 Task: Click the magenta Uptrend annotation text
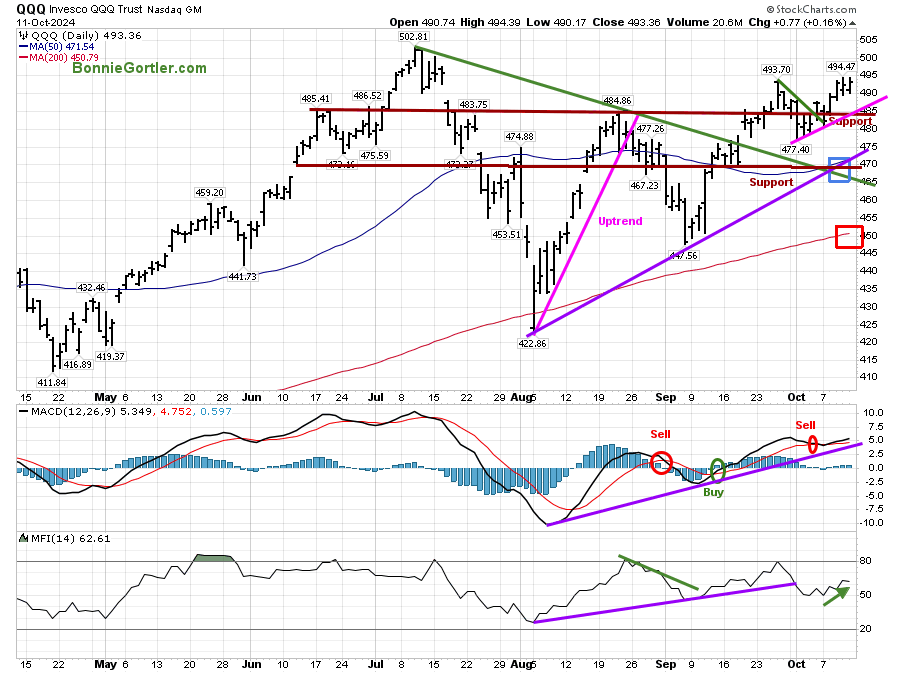(620, 221)
